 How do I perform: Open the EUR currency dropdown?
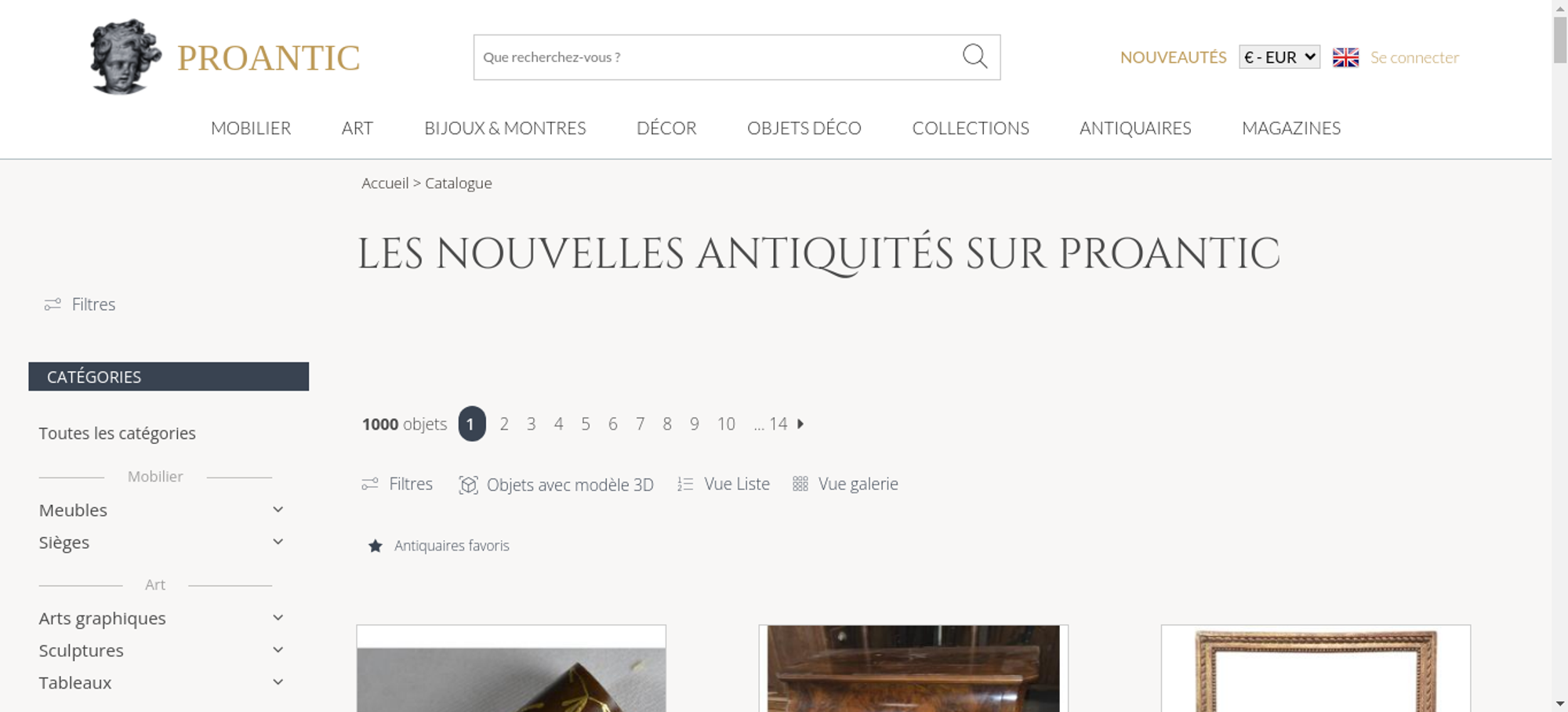tap(1279, 57)
